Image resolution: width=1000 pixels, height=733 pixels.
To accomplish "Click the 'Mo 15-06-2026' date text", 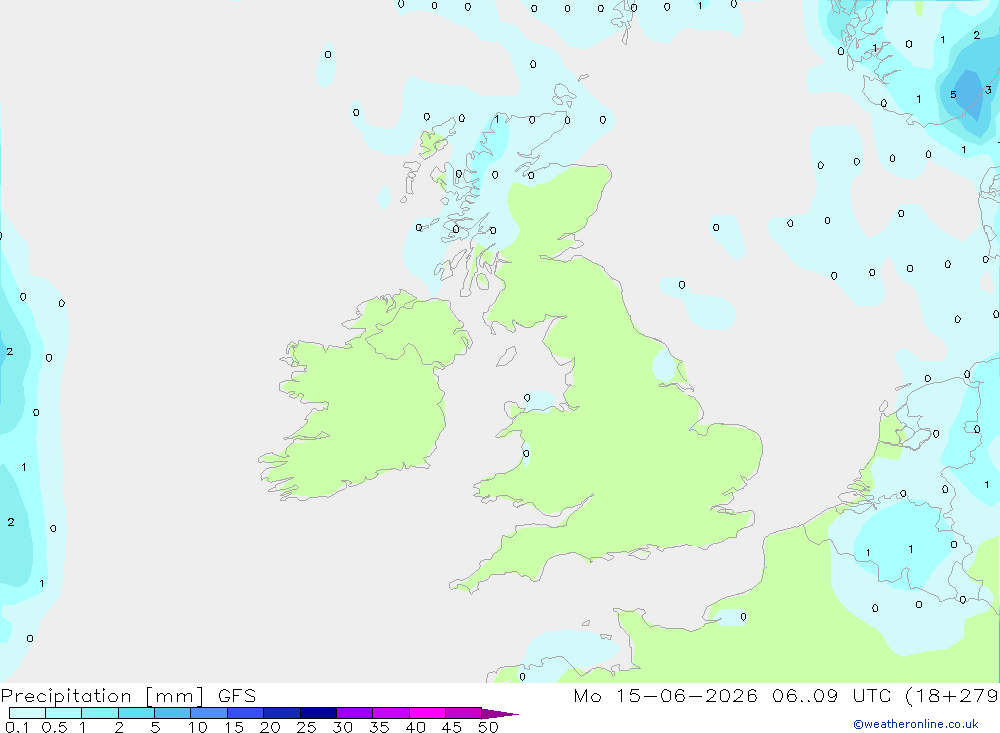I will pyautogui.click(x=665, y=695).
